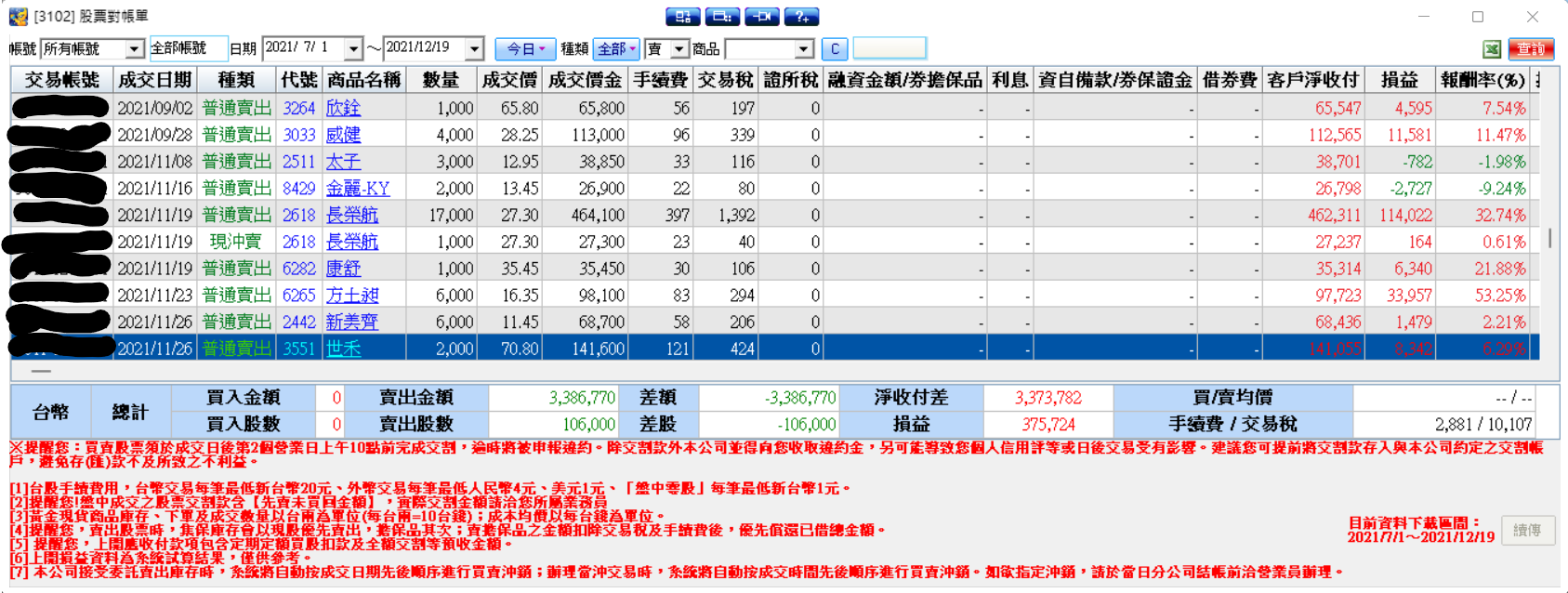Open the 欣銓 stock name link
The image size is (1568, 593).
click(x=343, y=108)
